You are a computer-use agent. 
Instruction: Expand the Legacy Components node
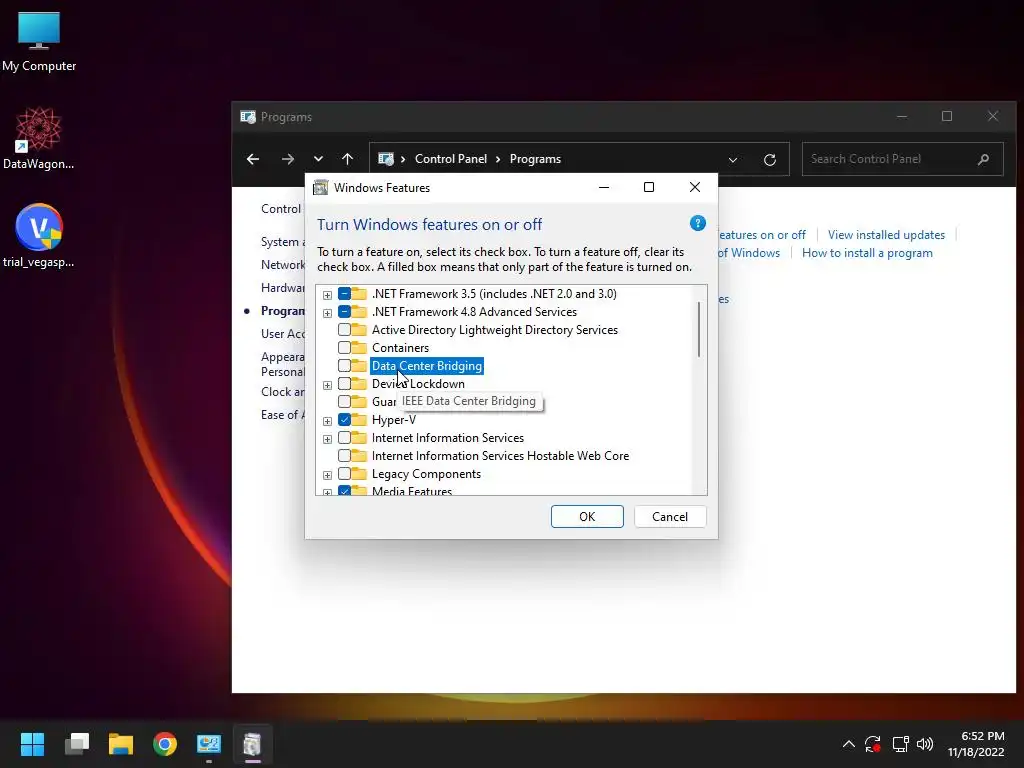click(x=327, y=475)
